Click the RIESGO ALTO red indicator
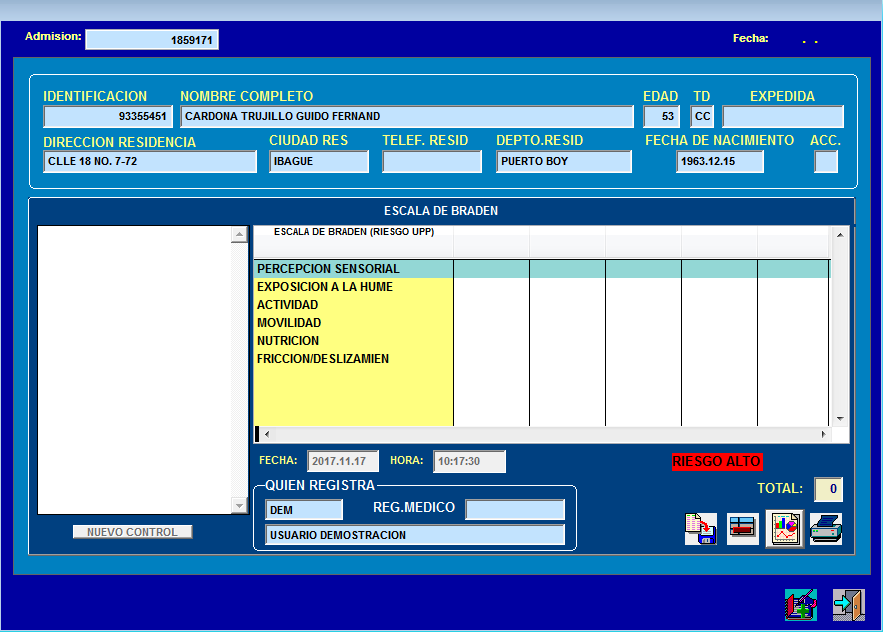This screenshot has width=883, height=632. [717, 461]
